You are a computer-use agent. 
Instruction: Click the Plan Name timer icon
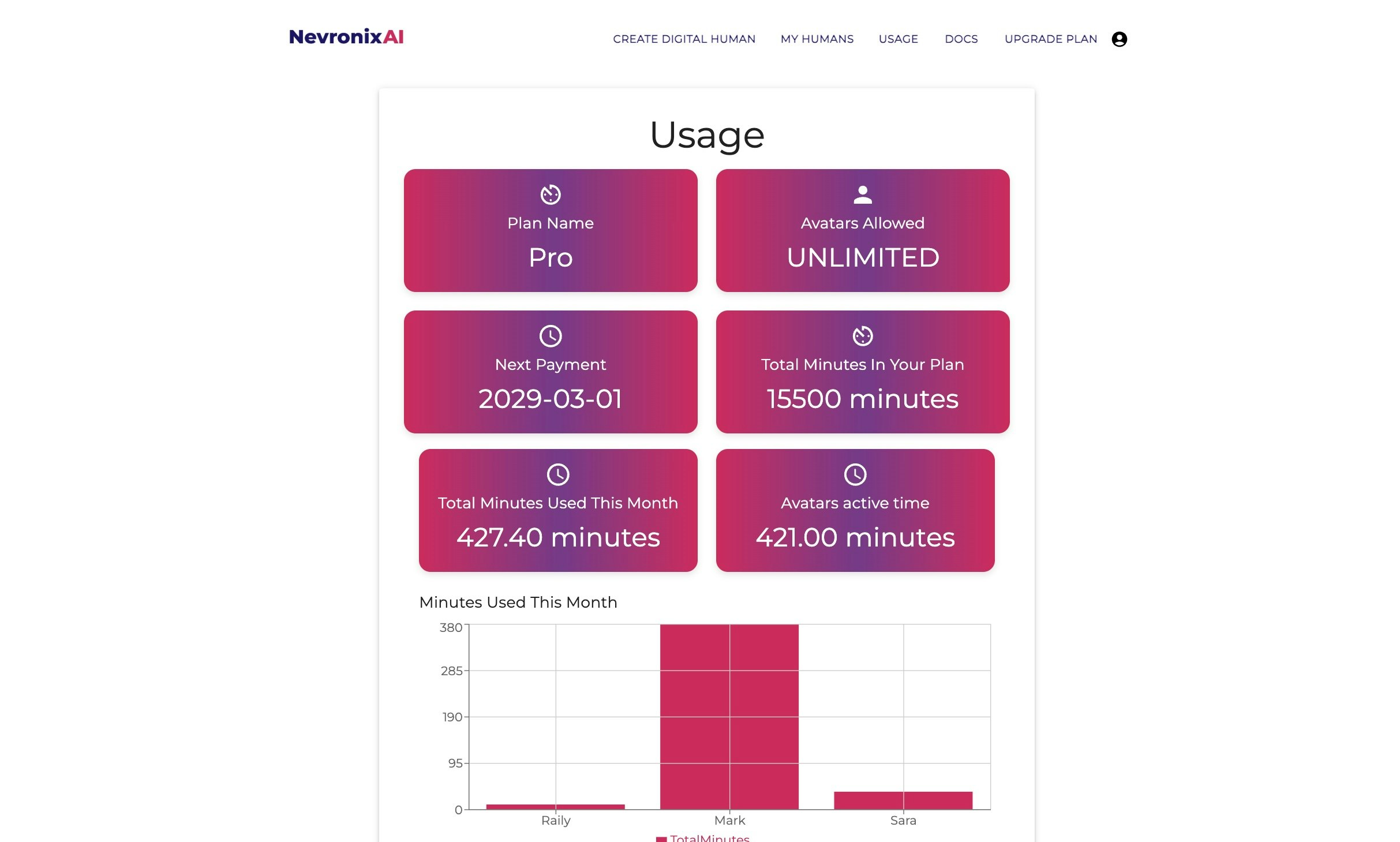(x=550, y=194)
